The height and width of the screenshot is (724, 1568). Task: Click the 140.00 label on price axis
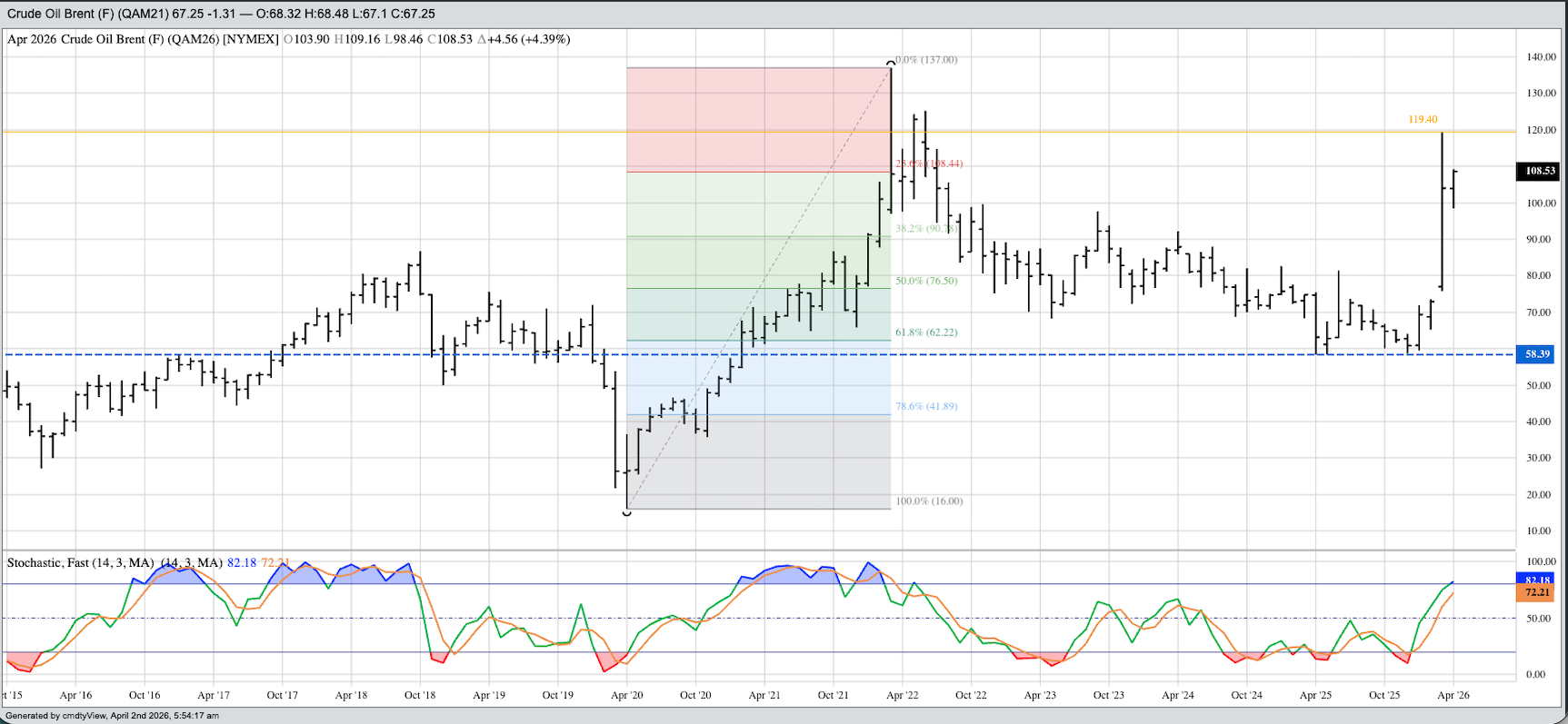(1540, 57)
